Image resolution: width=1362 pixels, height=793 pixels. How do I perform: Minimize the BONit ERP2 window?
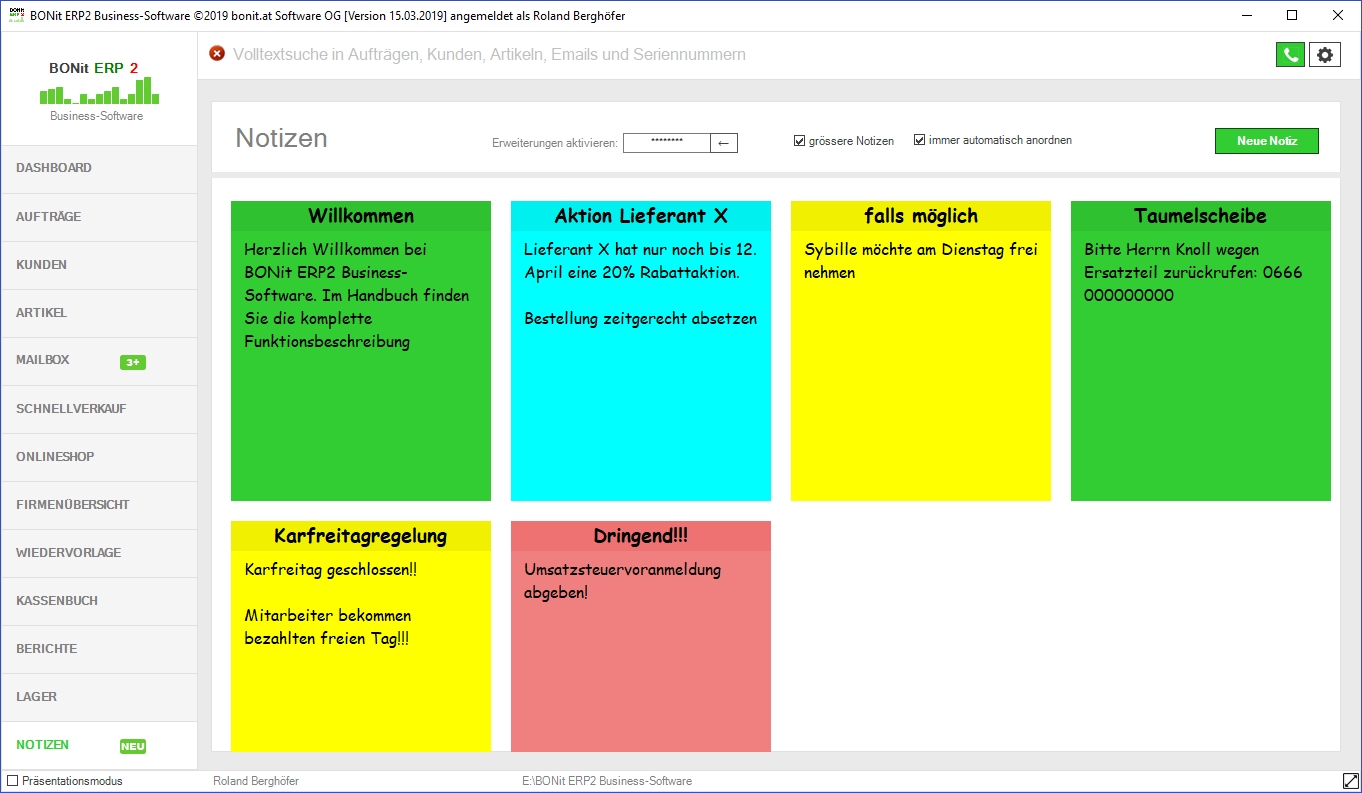(x=1247, y=16)
